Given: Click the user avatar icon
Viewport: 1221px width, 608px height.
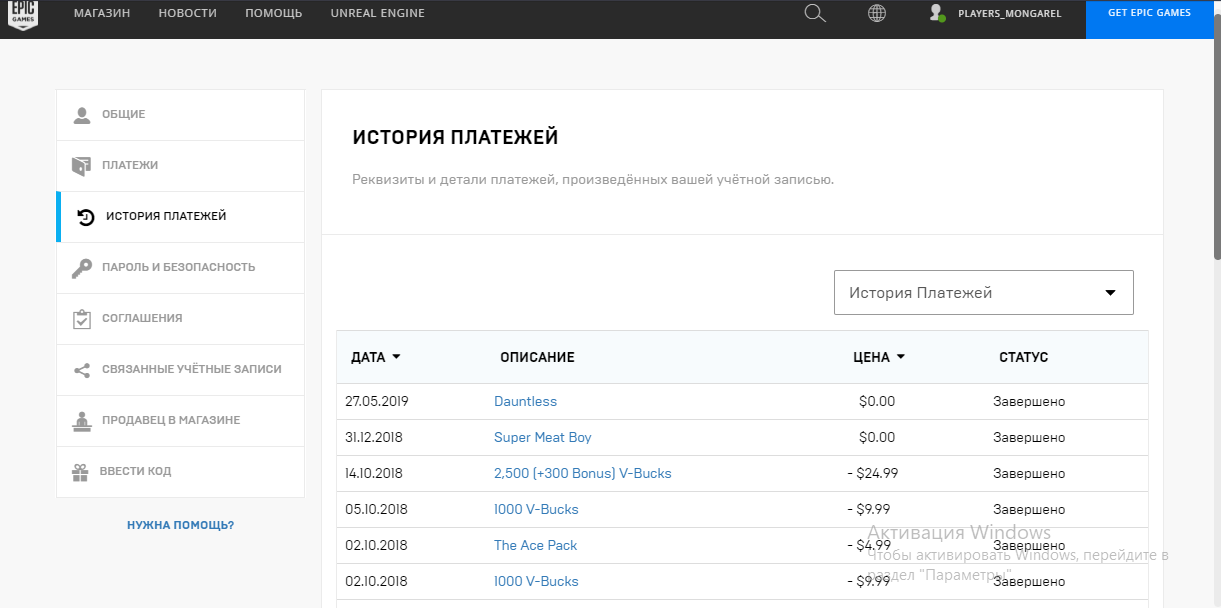Looking at the screenshot, I should [936, 13].
